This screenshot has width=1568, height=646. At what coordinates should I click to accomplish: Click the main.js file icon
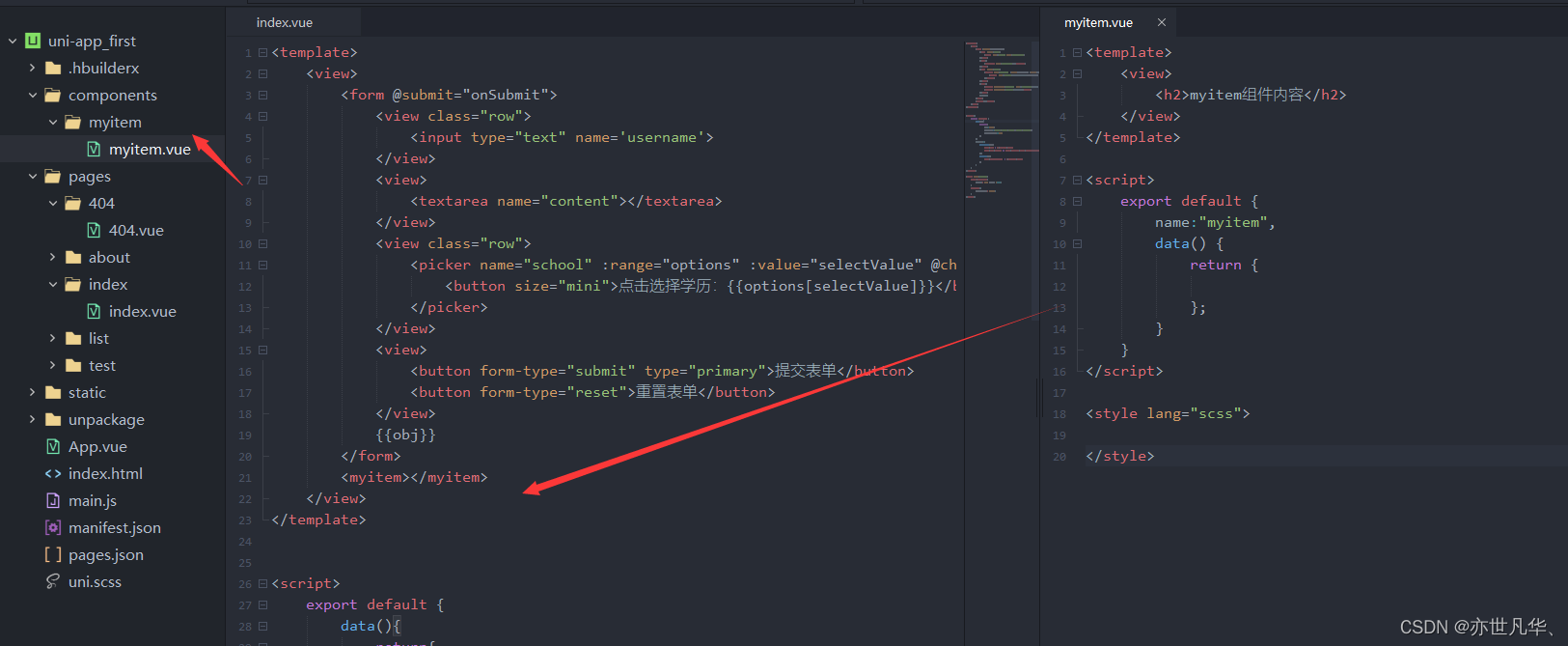[x=53, y=500]
